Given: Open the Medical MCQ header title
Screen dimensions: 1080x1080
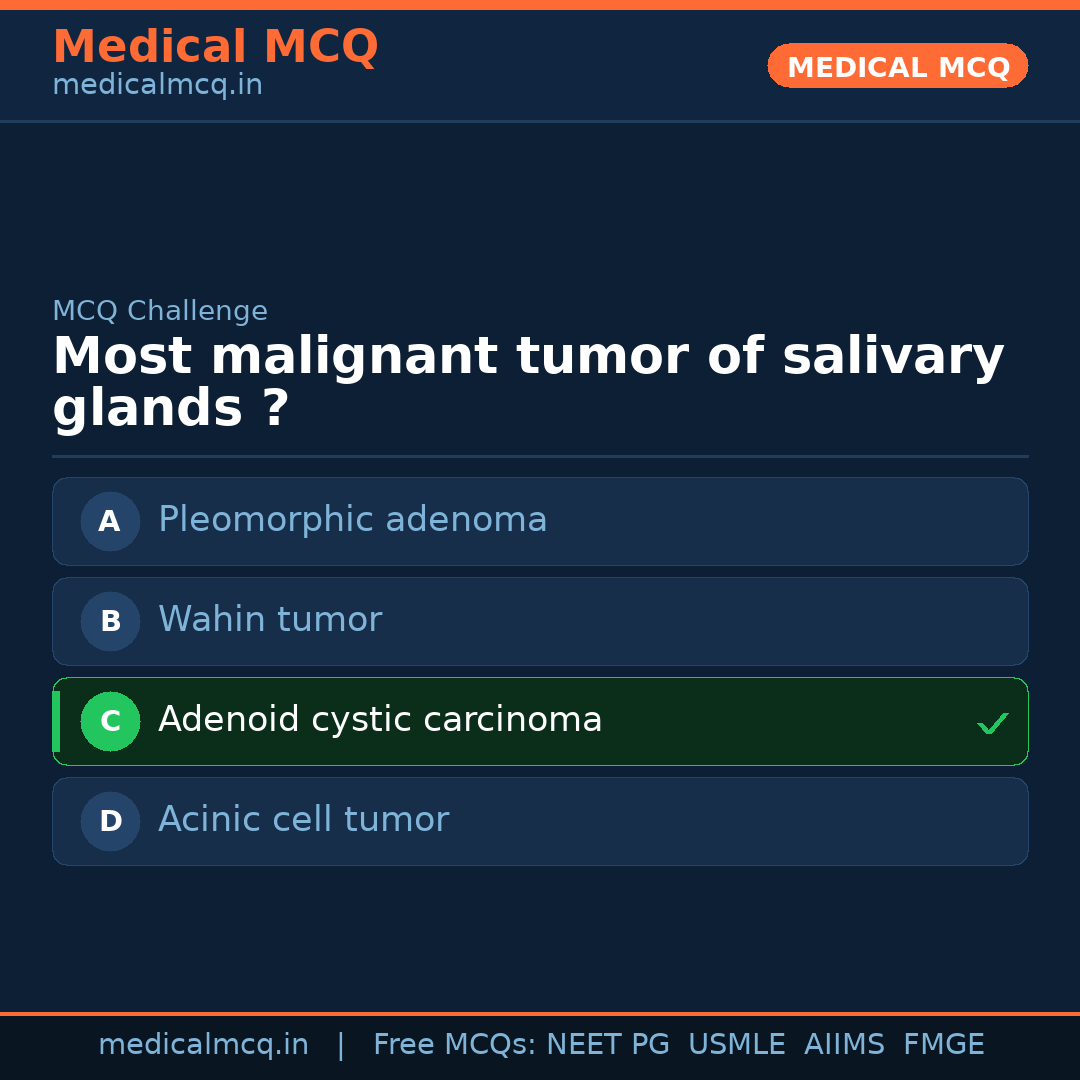Looking at the screenshot, I should 215,47.
